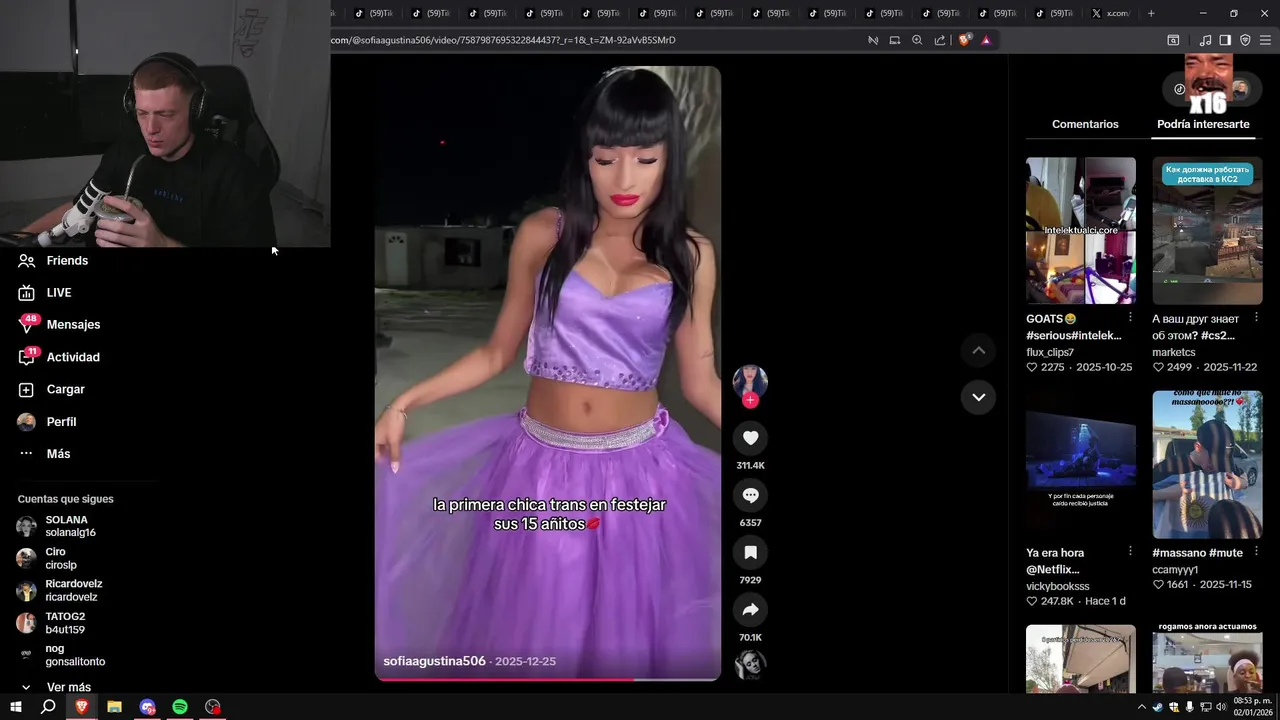Open sofiaagustina506 username on the video
This screenshot has height=720, width=1280.
click(x=434, y=661)
